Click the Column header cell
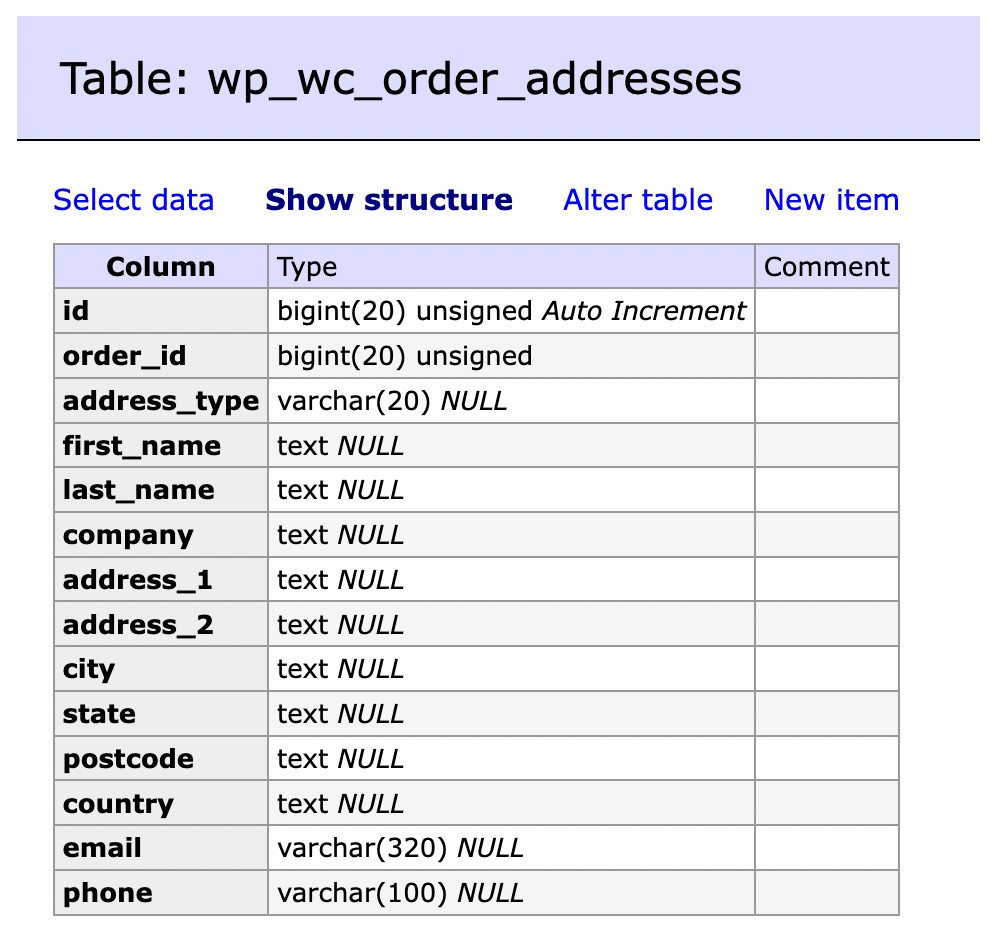Screen dimensions: 1000x940 [160, 266]
